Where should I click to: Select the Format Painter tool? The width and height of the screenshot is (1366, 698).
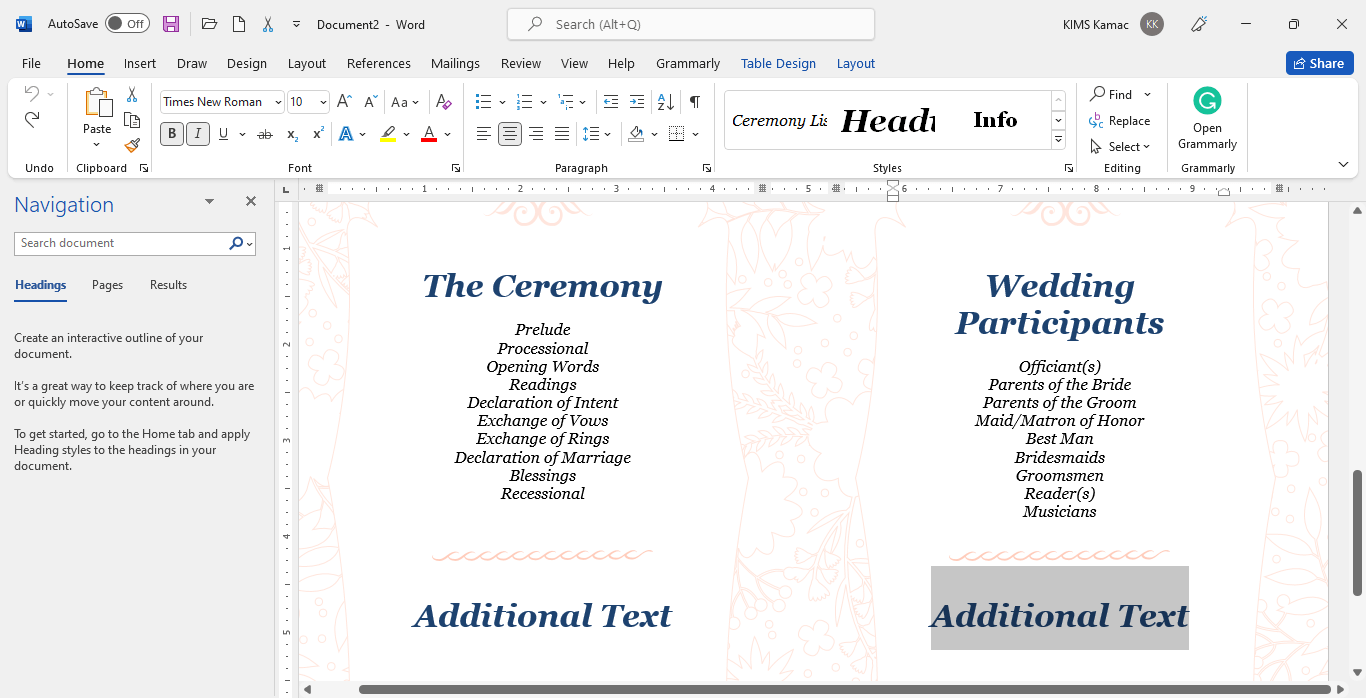[132, 145]
